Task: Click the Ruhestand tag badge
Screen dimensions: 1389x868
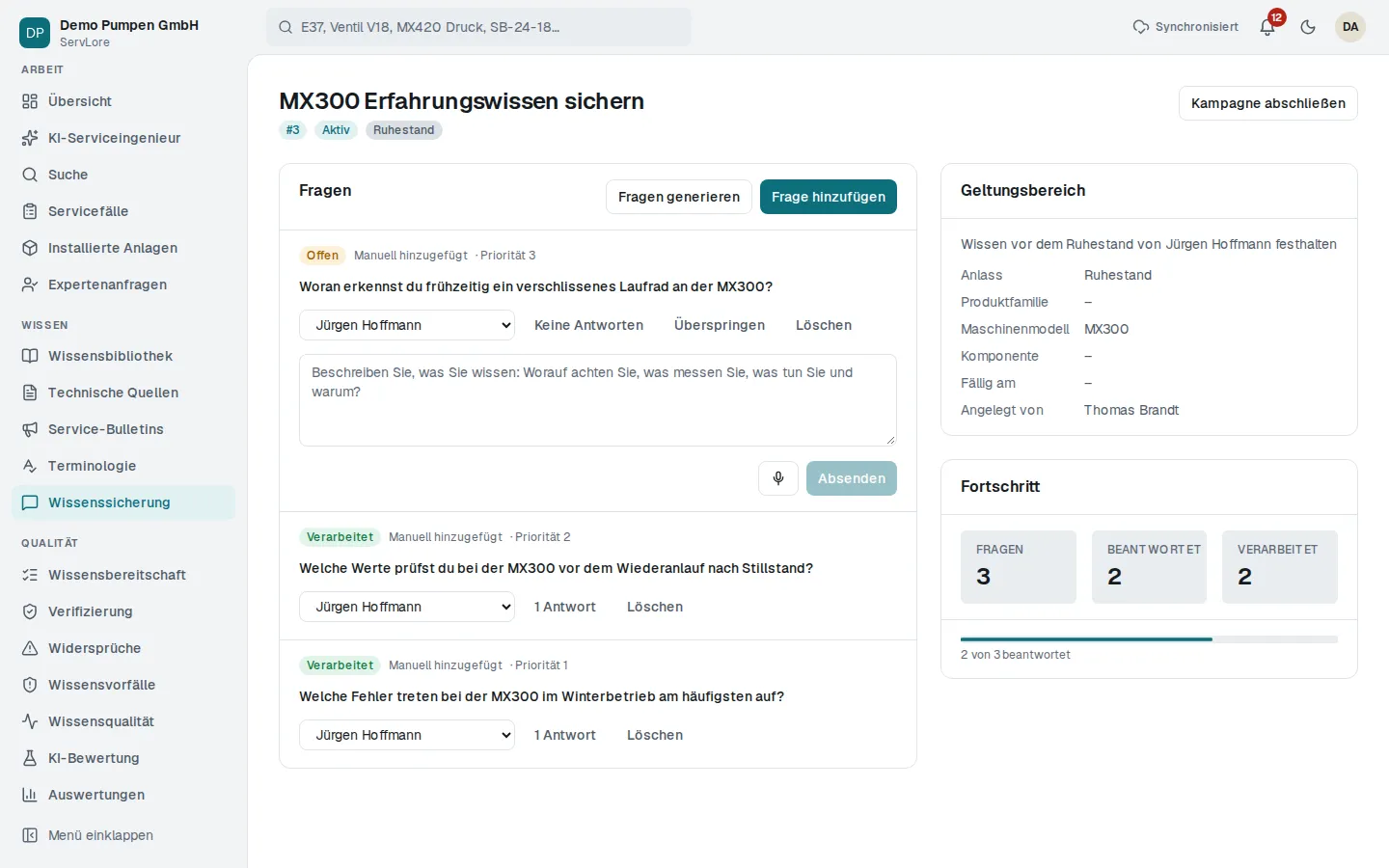Action: (404, 130)
